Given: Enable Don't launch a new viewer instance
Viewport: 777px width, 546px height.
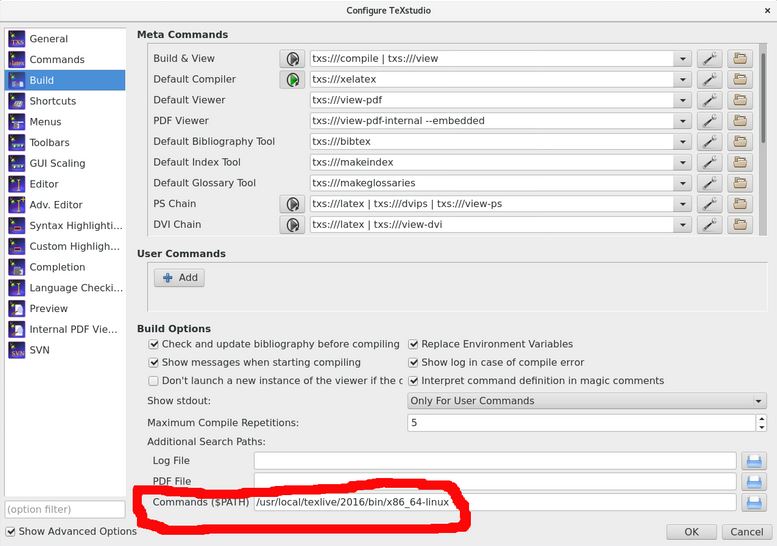Looking at the screenshot, I should pos(154,381).
